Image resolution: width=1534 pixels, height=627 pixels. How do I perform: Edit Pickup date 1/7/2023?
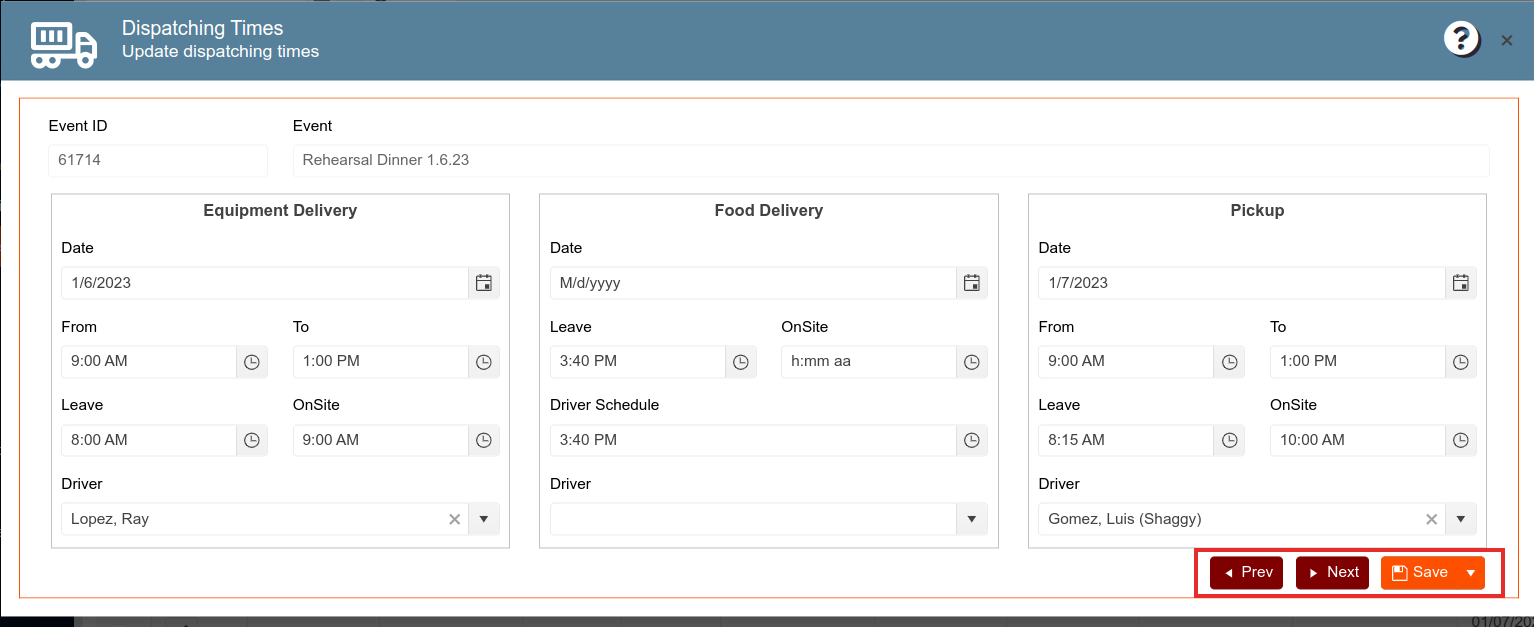coord(1242,283)
